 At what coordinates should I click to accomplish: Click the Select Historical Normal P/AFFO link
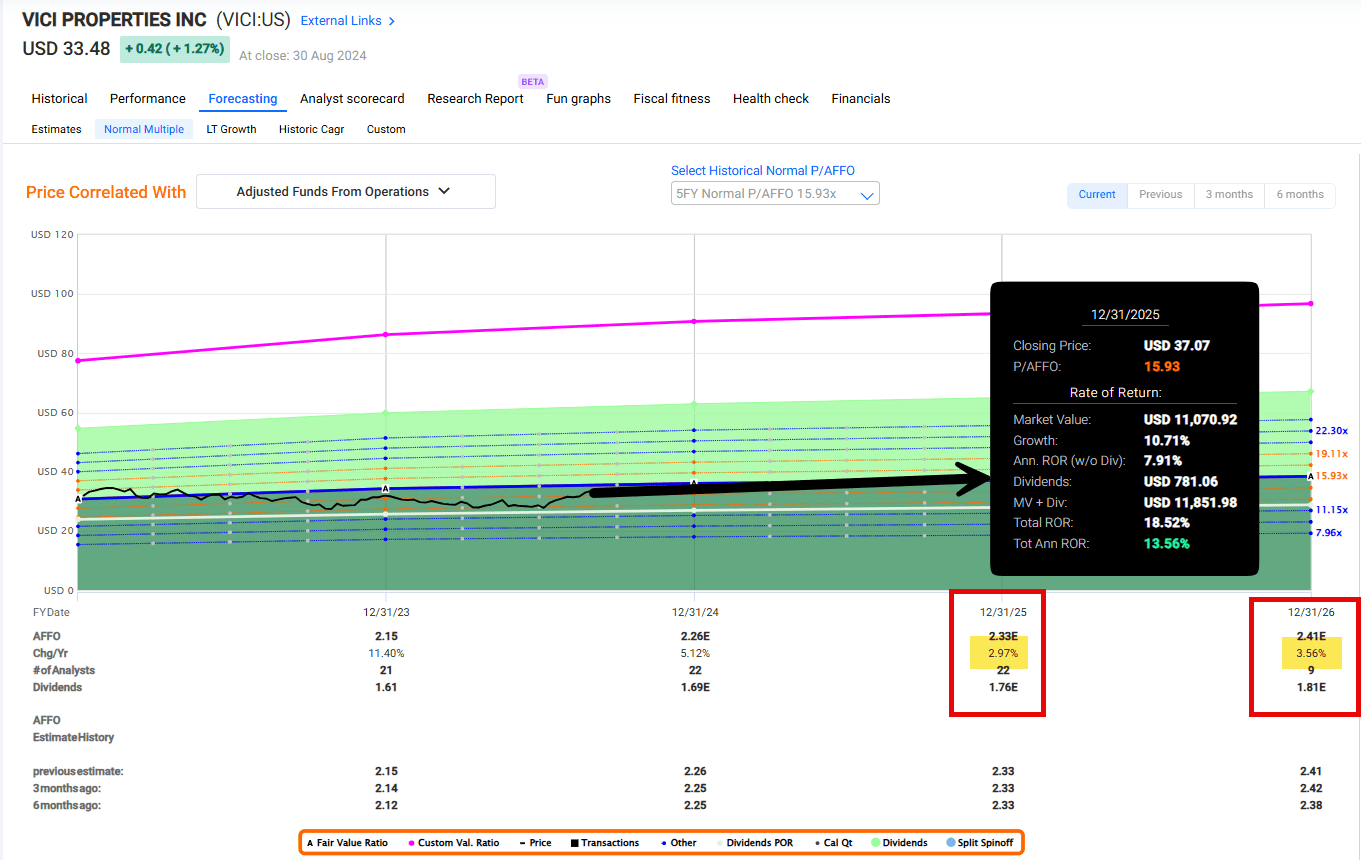(x=762, y=171)
